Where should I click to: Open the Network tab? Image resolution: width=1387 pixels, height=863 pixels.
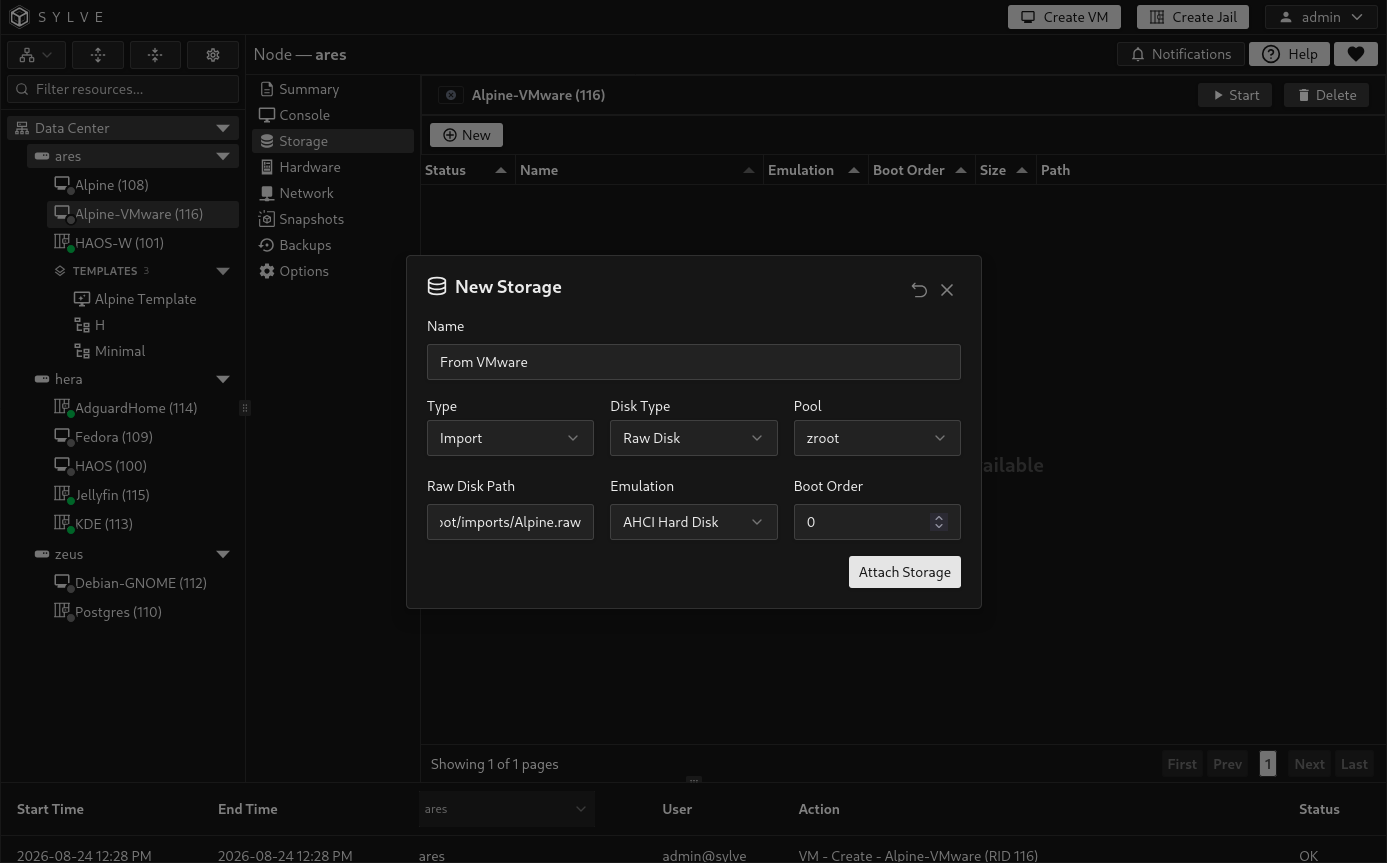pos(333,193)
